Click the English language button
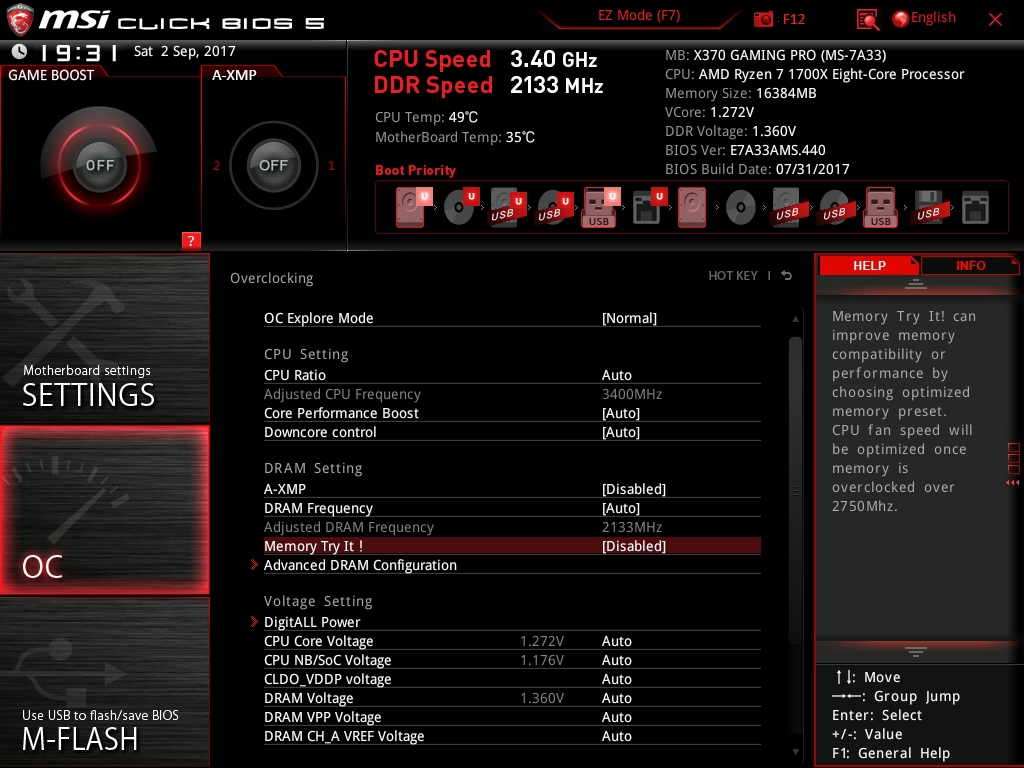 point(933,18)
